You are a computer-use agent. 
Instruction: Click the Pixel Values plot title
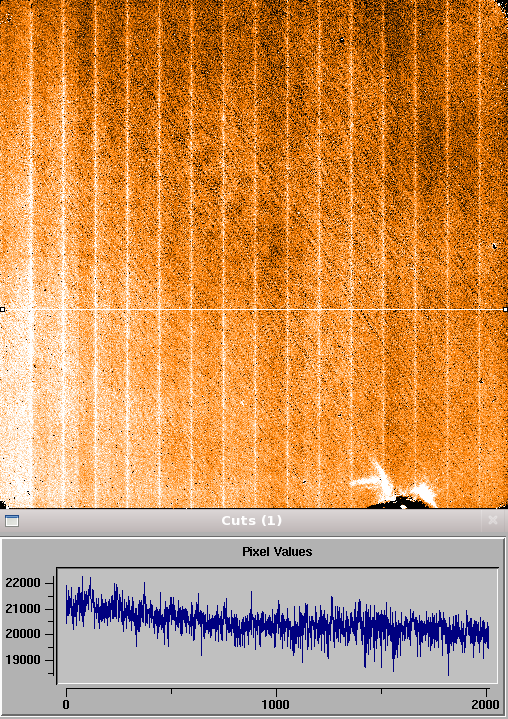277,551
